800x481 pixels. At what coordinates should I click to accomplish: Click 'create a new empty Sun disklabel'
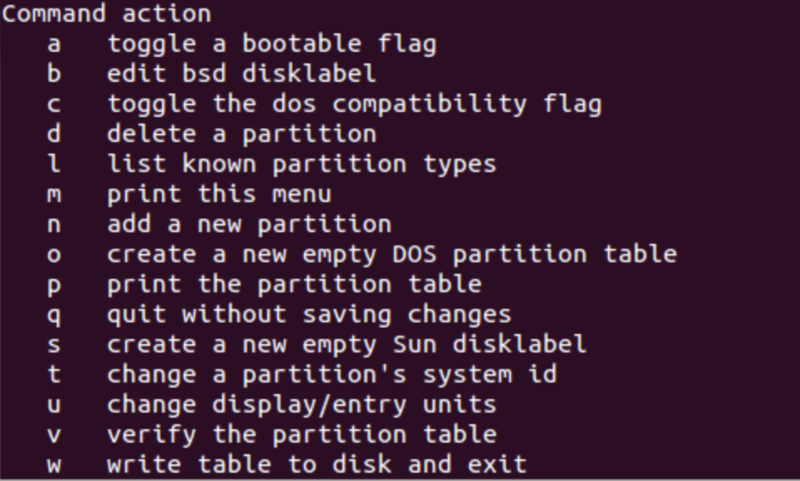[x=347, y=344]
